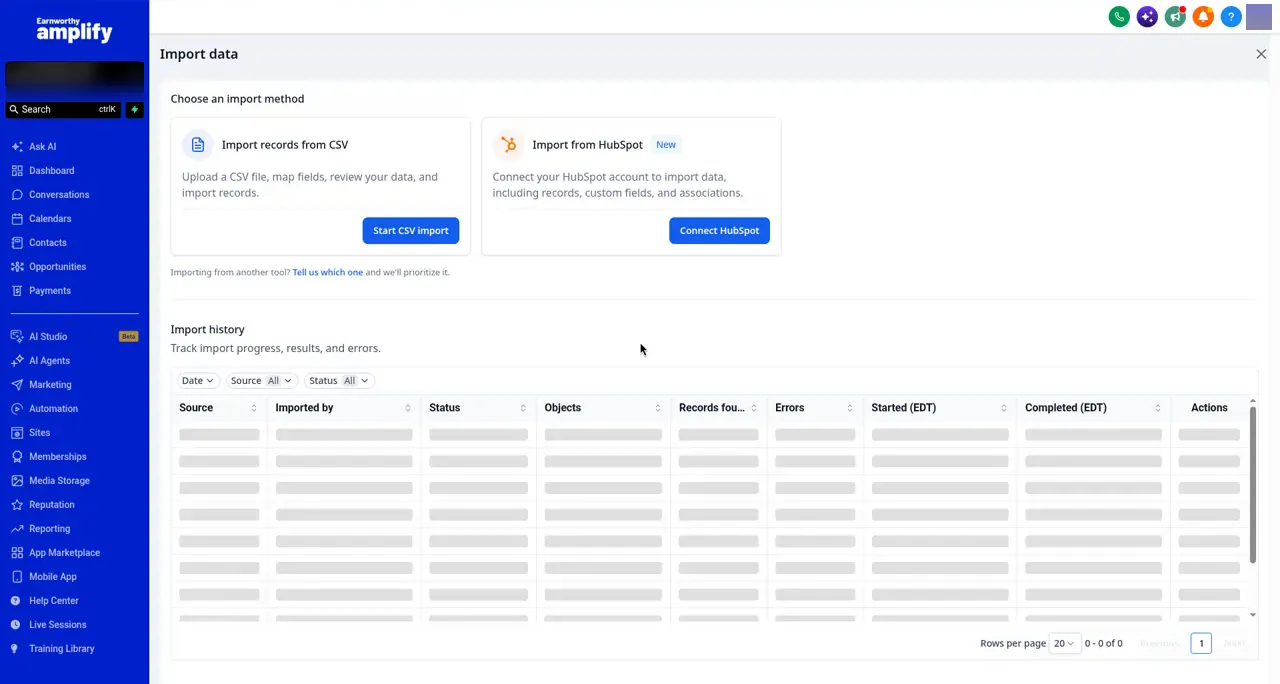Close the Import data panel
This screenshot has height=684, width=1280.
tap(1261, 54)
